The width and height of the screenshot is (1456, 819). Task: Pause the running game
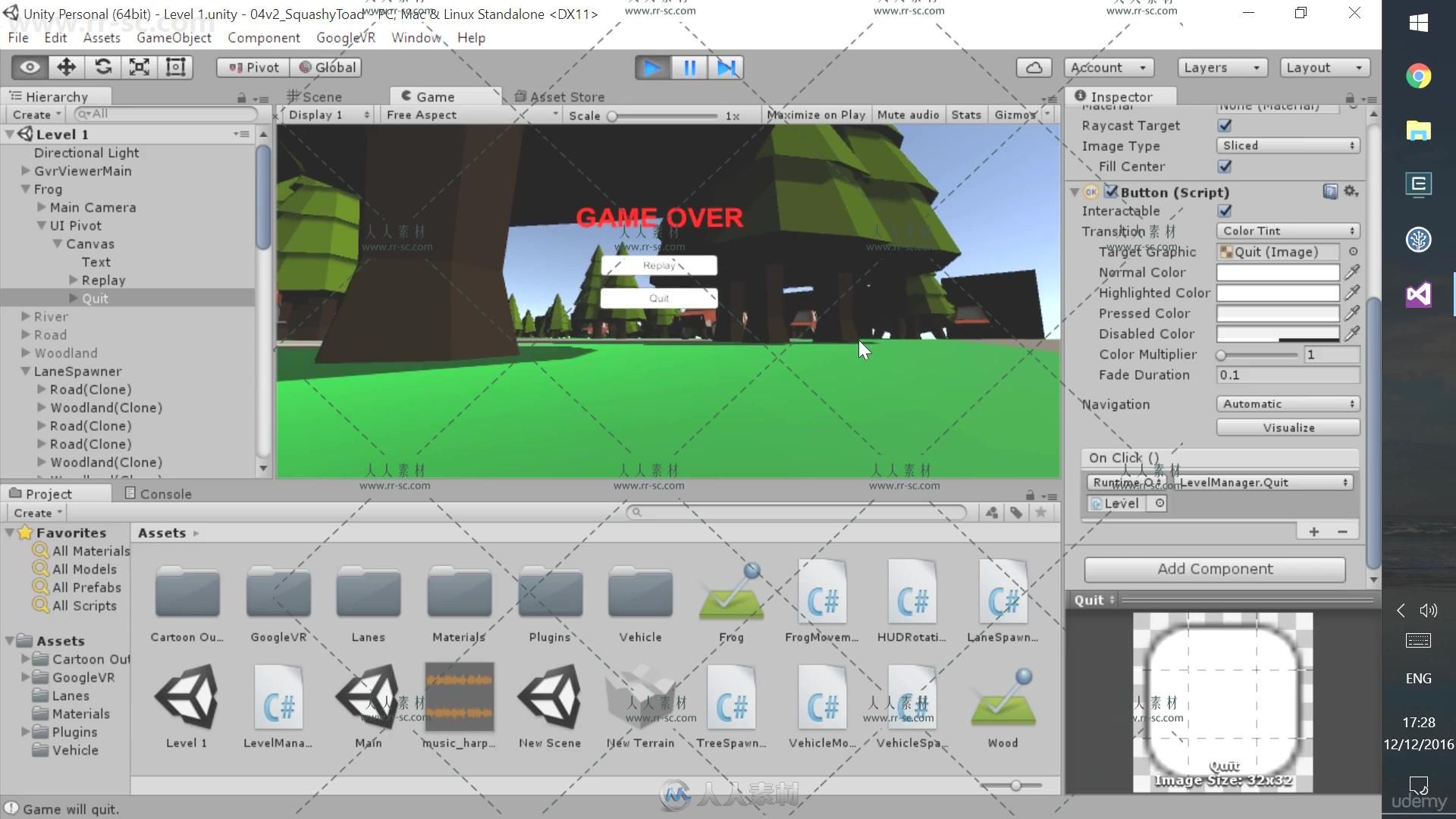pyautogui.click(x=689, y=67)
